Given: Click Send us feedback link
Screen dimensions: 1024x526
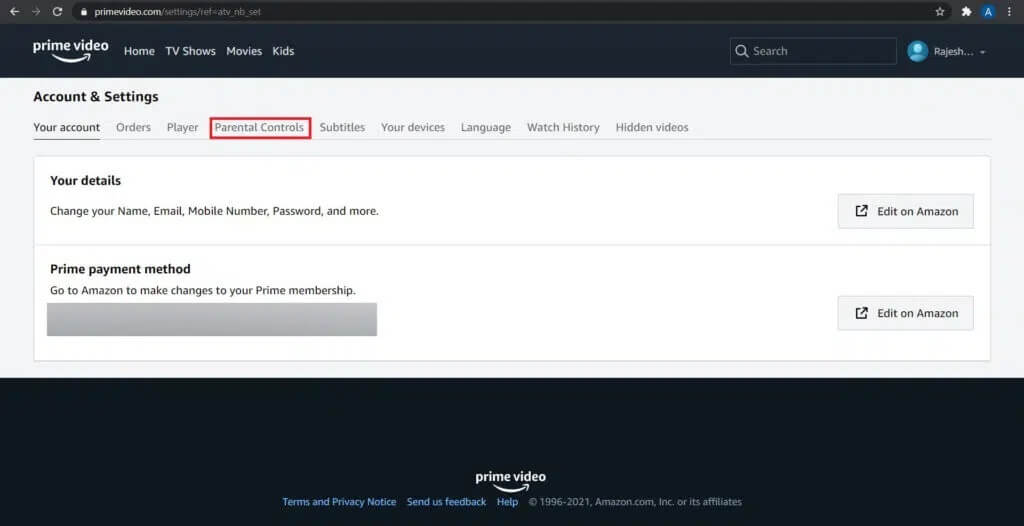Looking at the screenshot, I should [x=446, y=502].
